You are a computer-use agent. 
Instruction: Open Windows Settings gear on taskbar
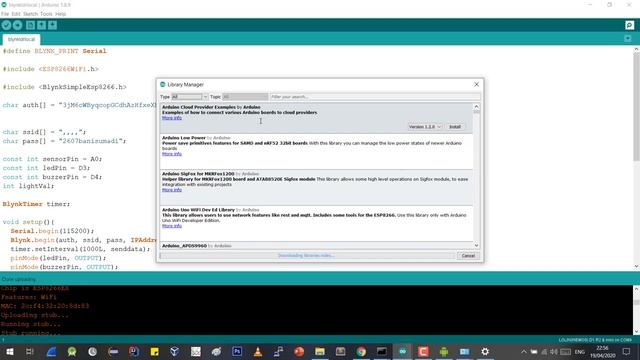(485, 351)
